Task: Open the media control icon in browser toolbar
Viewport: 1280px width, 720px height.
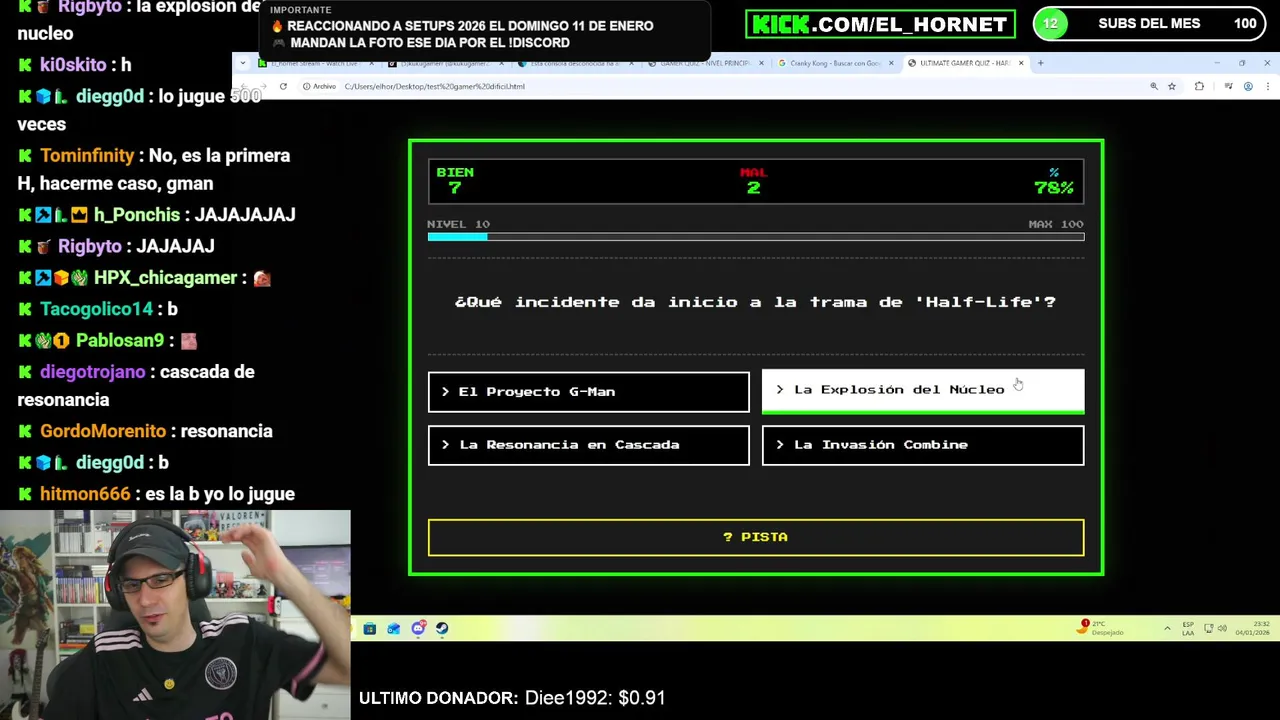Action: coord(1228,86)
